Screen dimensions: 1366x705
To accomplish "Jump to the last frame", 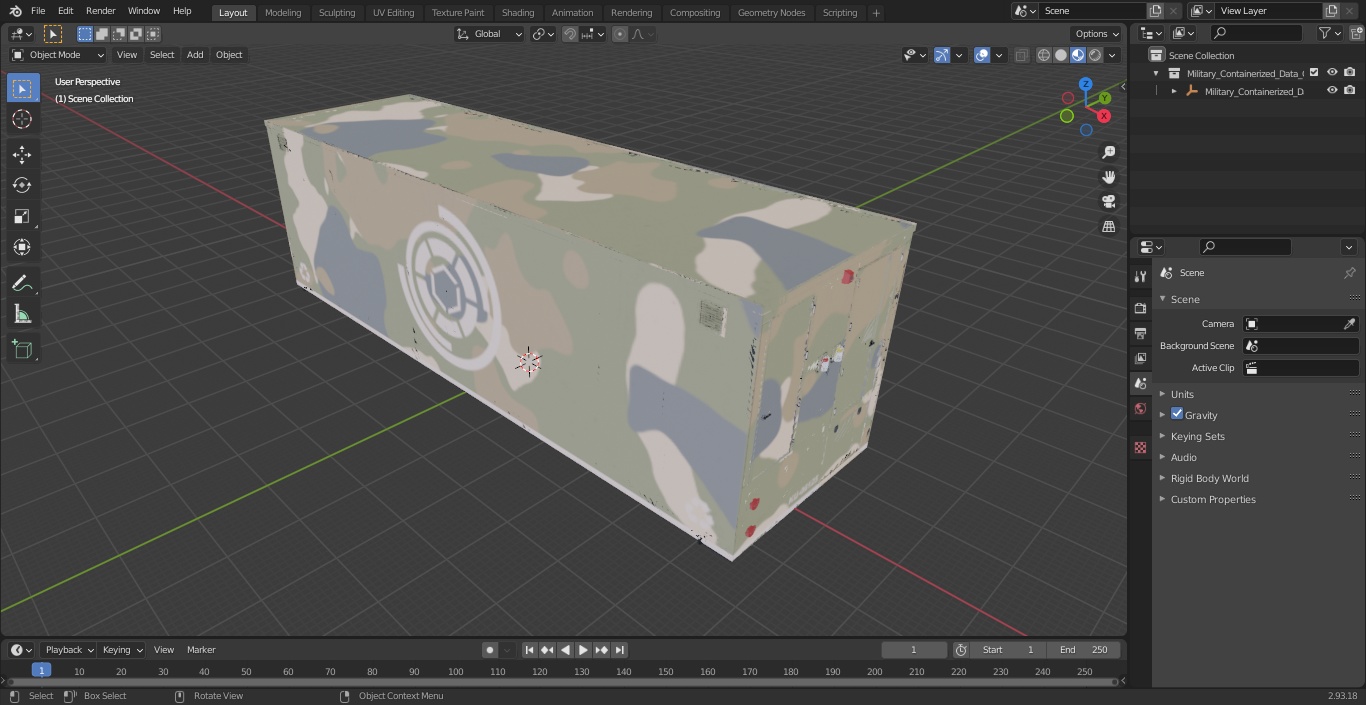I will 619,650.
